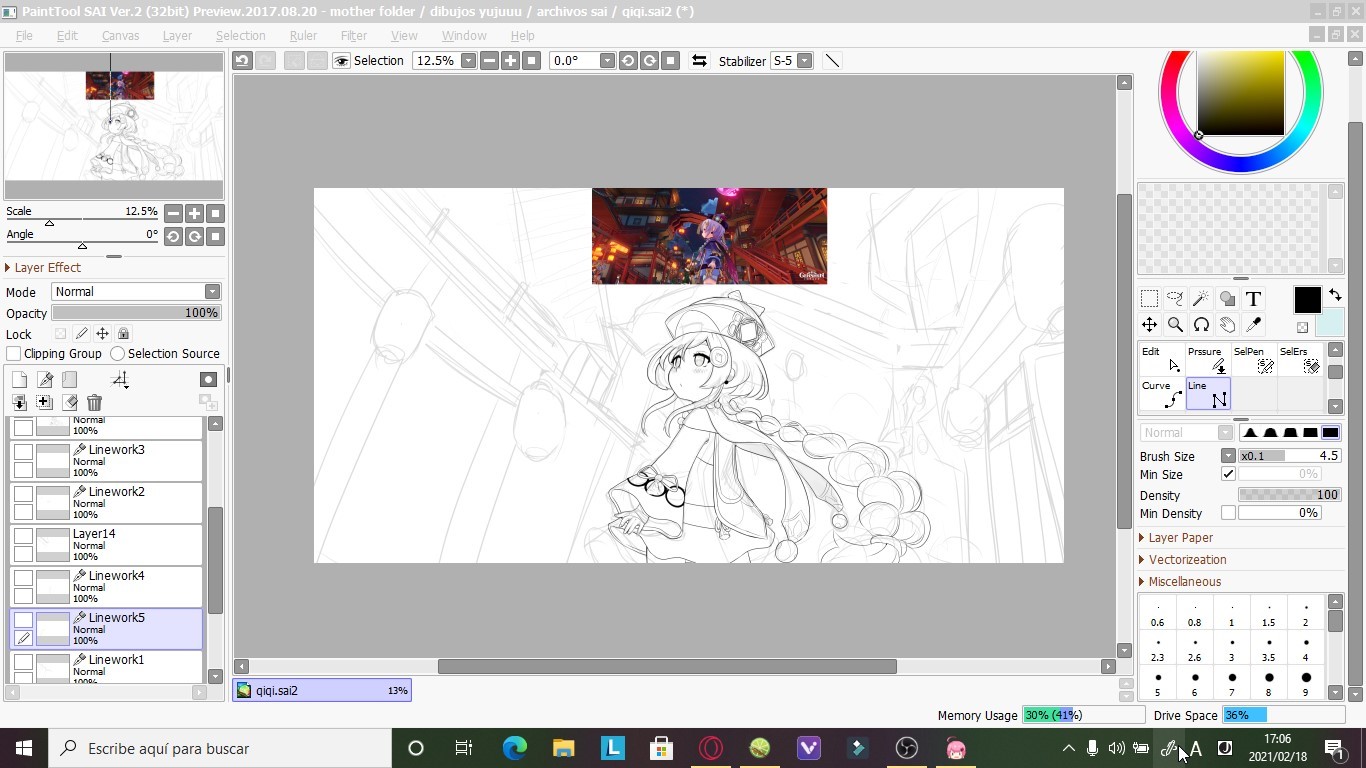Swap foreground and background colors
The image size is (1366, 768).
pos(1335,294)
